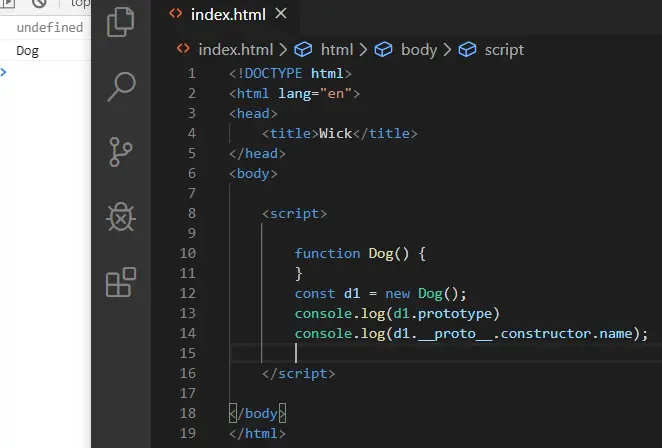Click the lang="en" attribute on line 2
The height and width of the screenshot is (448, 662).
[315, 93]
